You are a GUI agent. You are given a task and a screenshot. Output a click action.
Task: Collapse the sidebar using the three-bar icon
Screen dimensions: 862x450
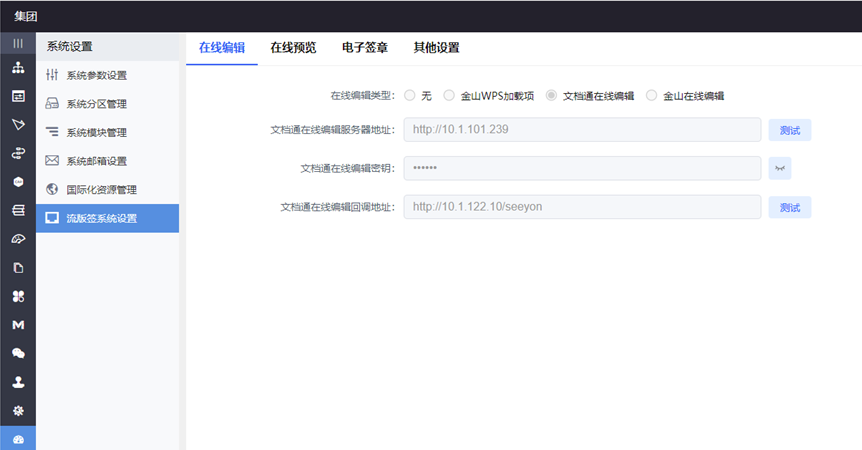click(17, 43)
